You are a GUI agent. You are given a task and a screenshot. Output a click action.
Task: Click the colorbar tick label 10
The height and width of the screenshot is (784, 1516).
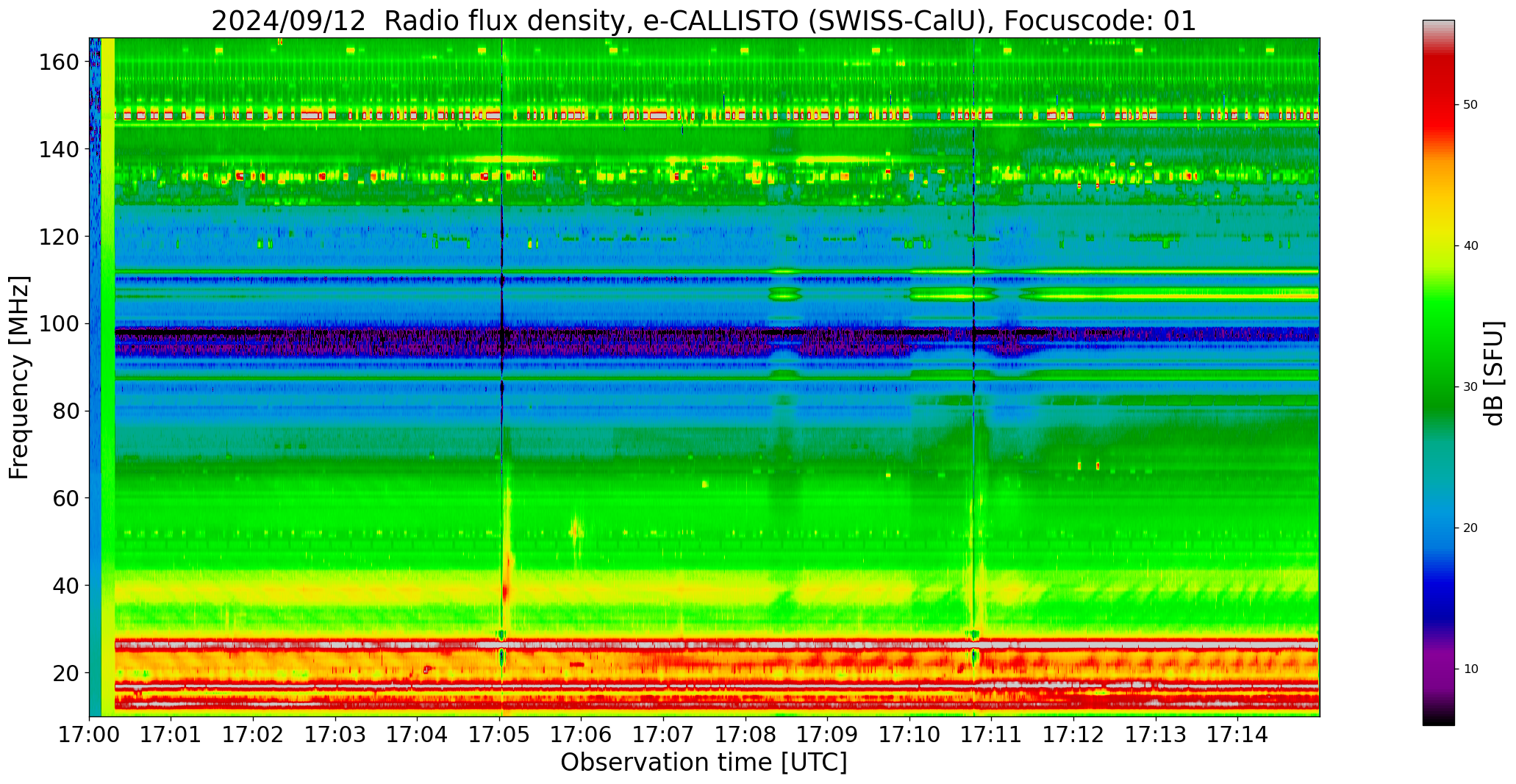point(1470,669)
